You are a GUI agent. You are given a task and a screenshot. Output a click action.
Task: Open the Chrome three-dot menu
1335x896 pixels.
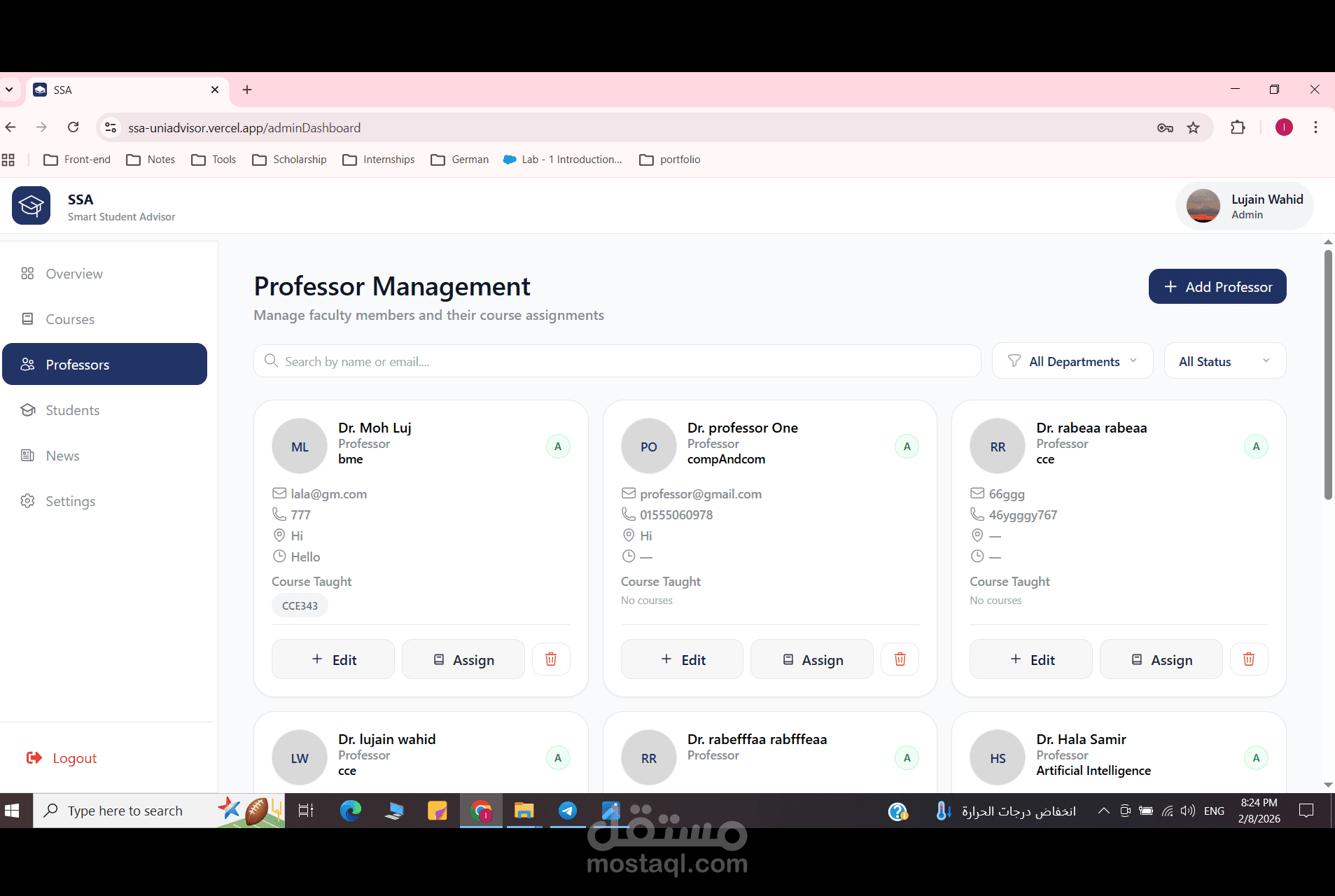click(x=1315, y=127)
